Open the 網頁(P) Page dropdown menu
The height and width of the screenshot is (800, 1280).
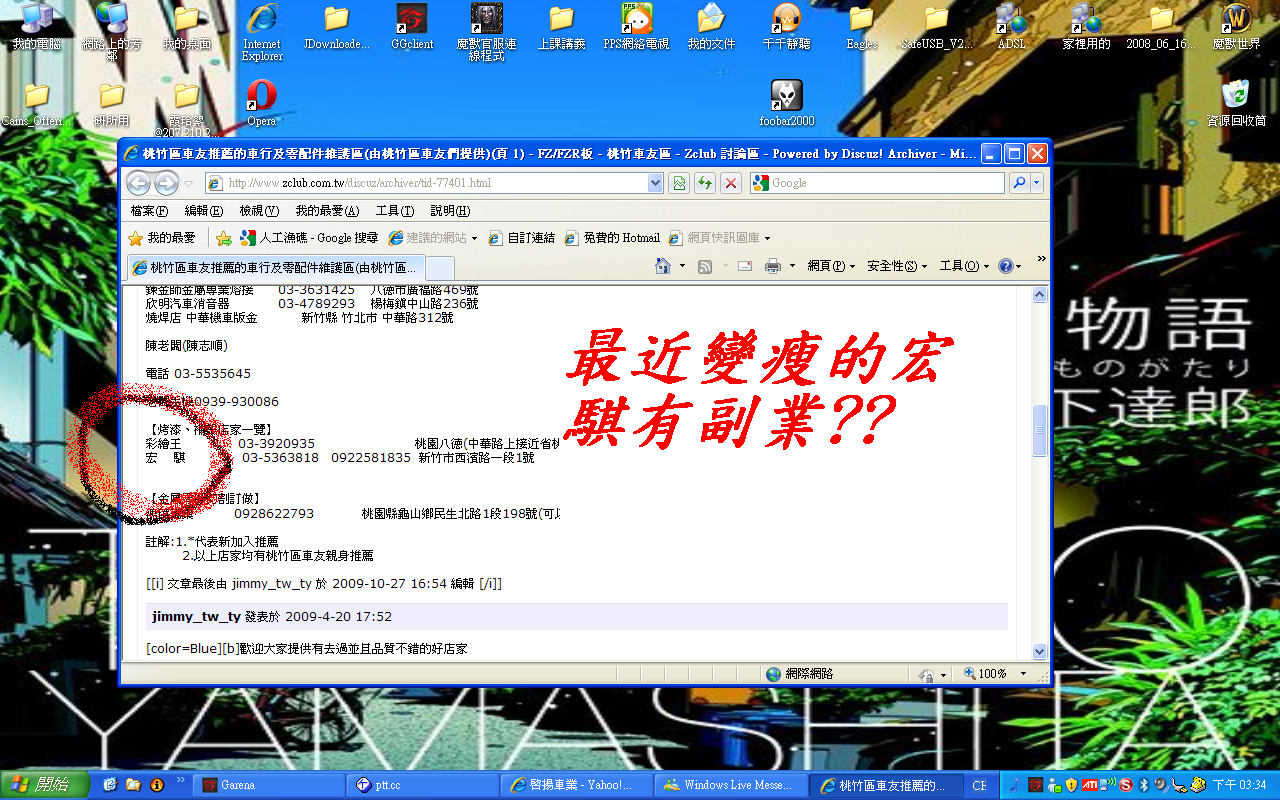[832, 266]
